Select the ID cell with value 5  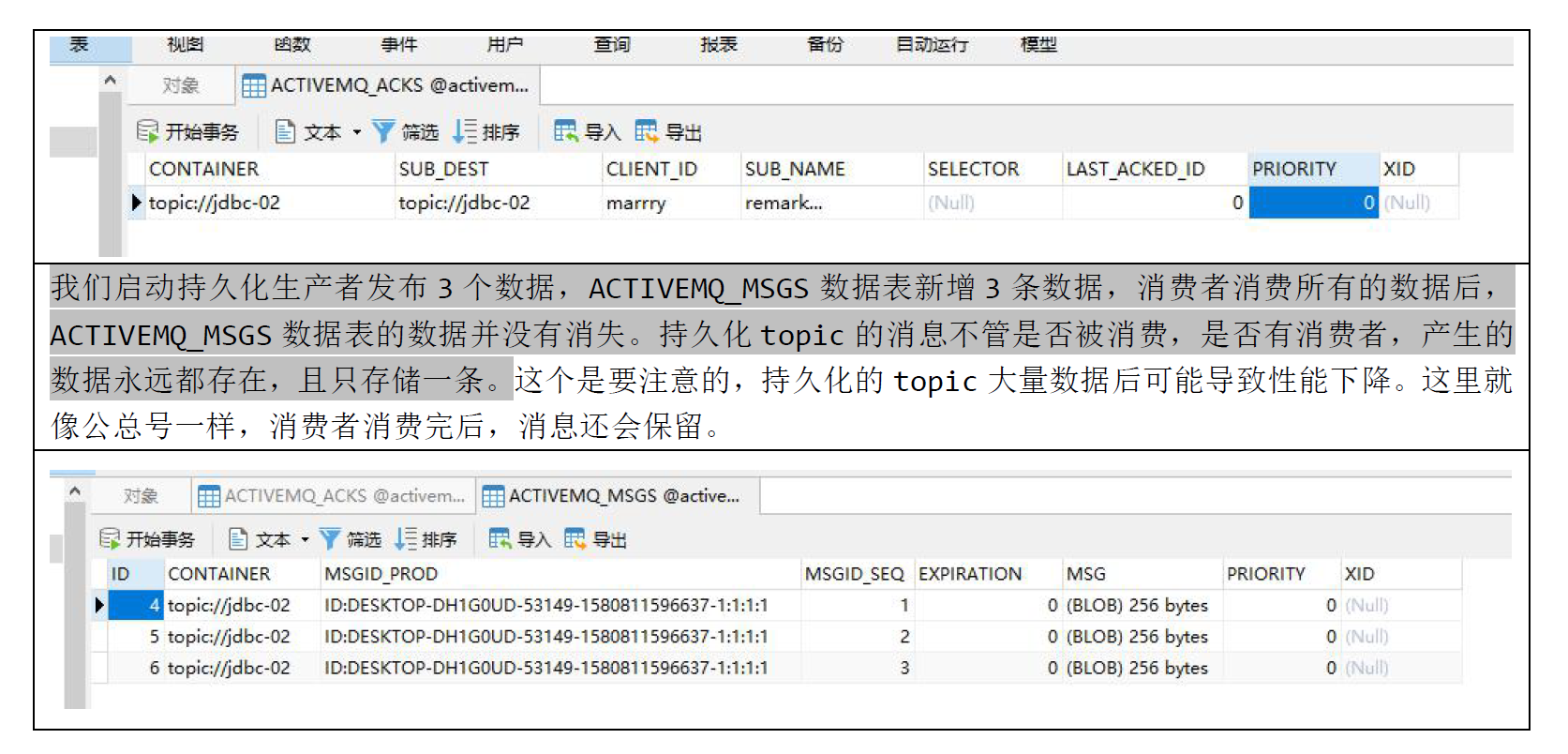tap(136, 637)
